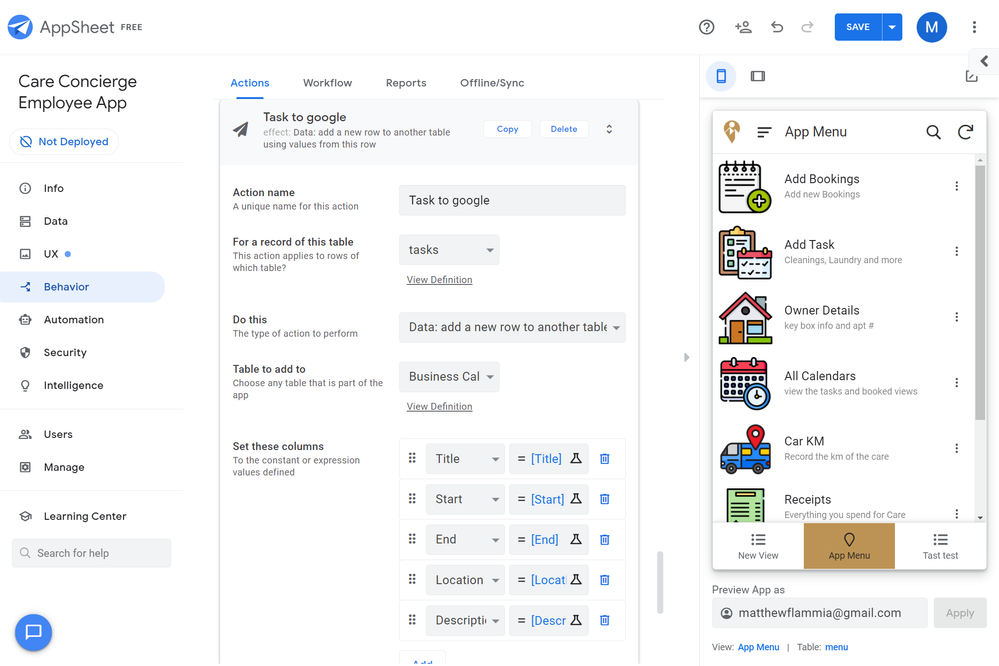Viewport: 999px width, 666px height.
Task: Delete the Location column assignment
Action: pyautogui.click(x=605, y=580)
